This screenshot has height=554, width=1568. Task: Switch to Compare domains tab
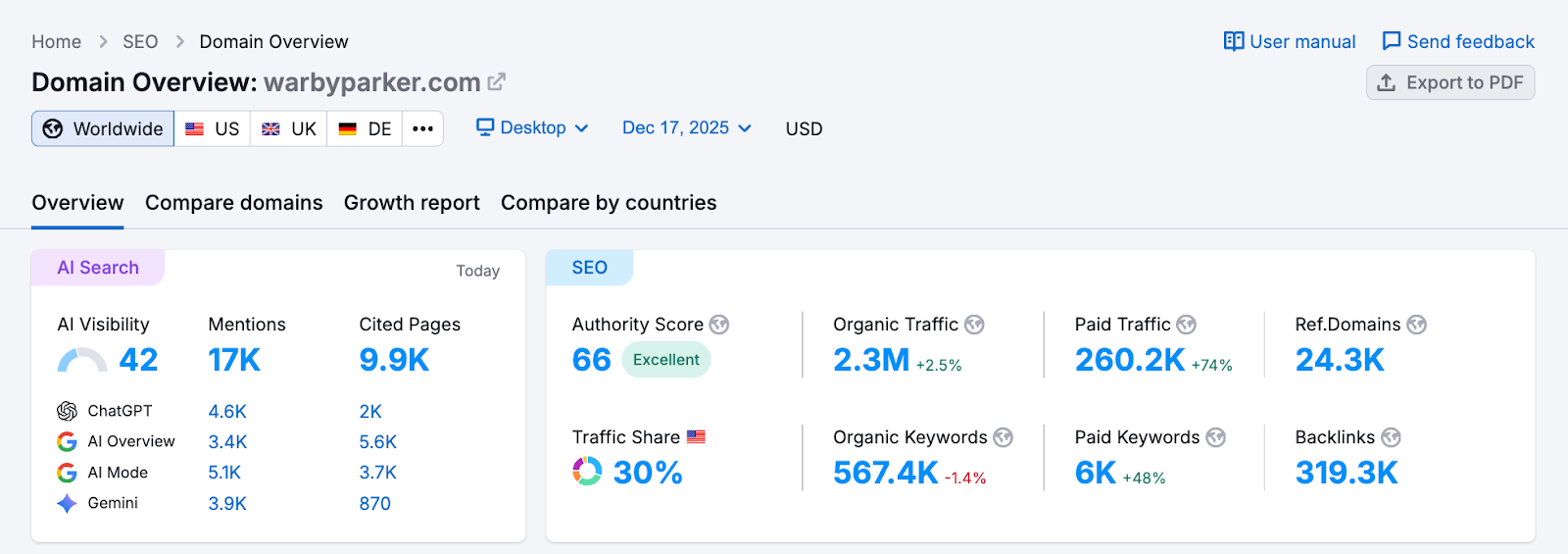click(x=233, y=203)
